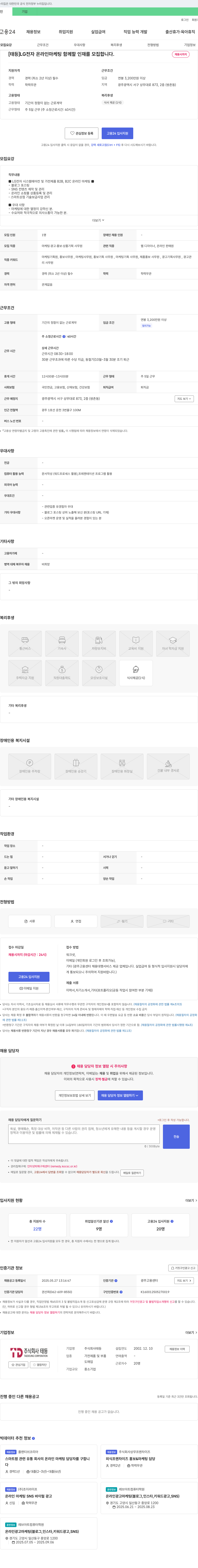Click the 채용시까지 deadline badge
Viewport: 198px width, 1568px height.
coord(181,54)
